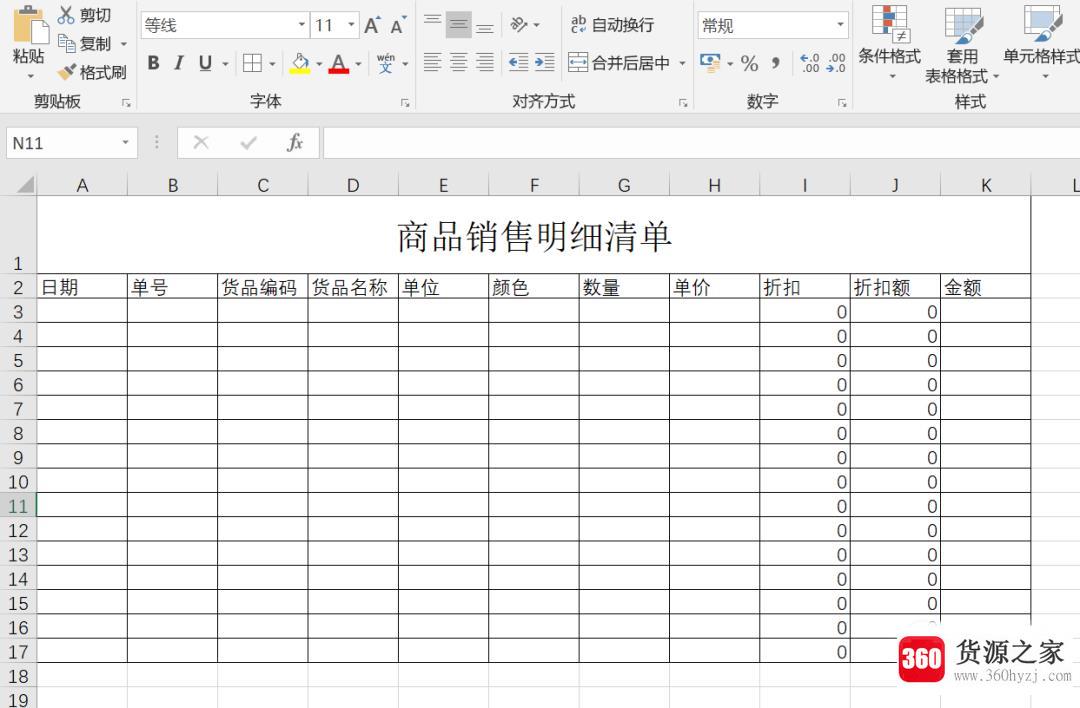This screenshot has width=1080, height=708.
Task: Open the font color dropdown arrow
Action: point(358,64)
